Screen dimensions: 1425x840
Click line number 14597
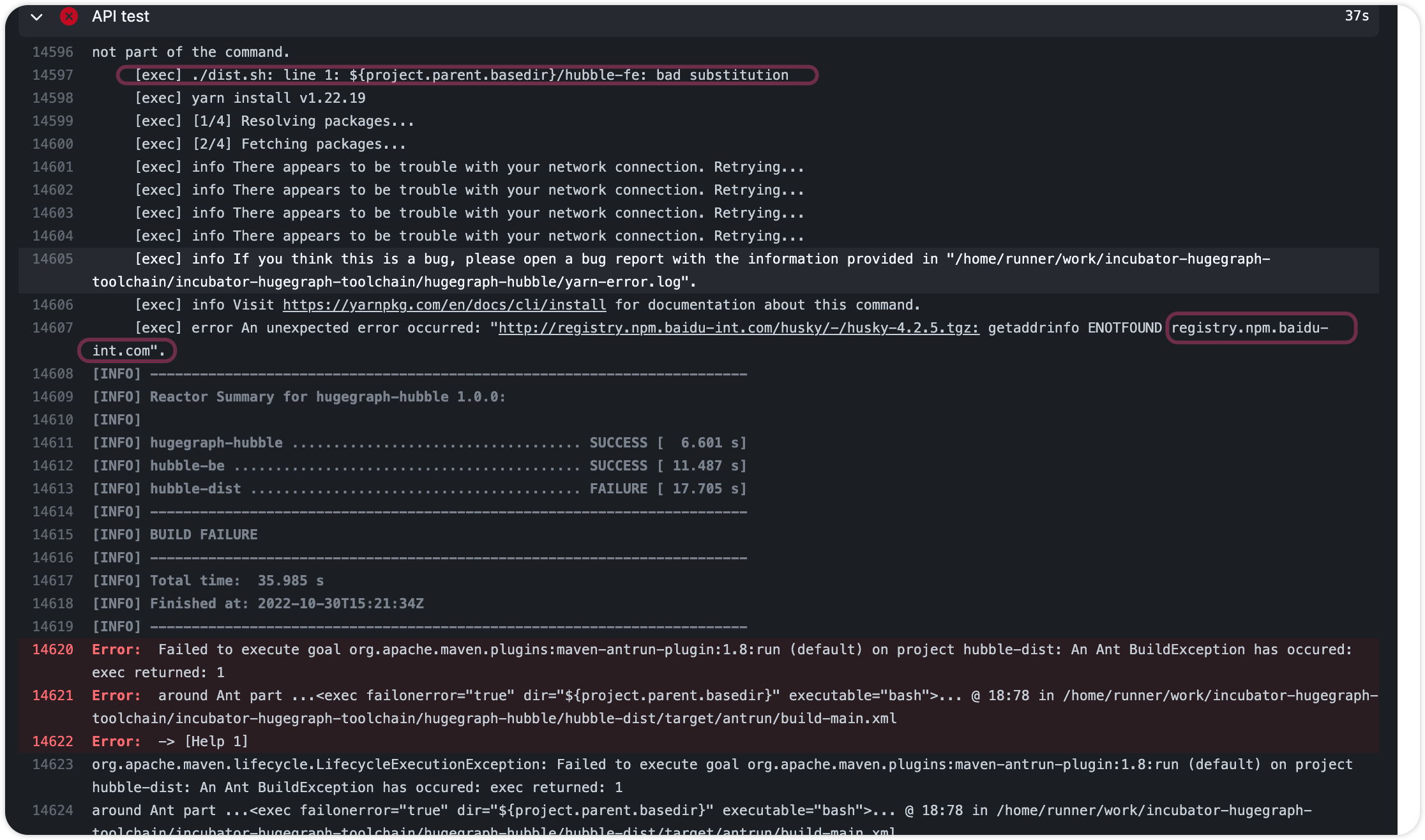(53, 75)
